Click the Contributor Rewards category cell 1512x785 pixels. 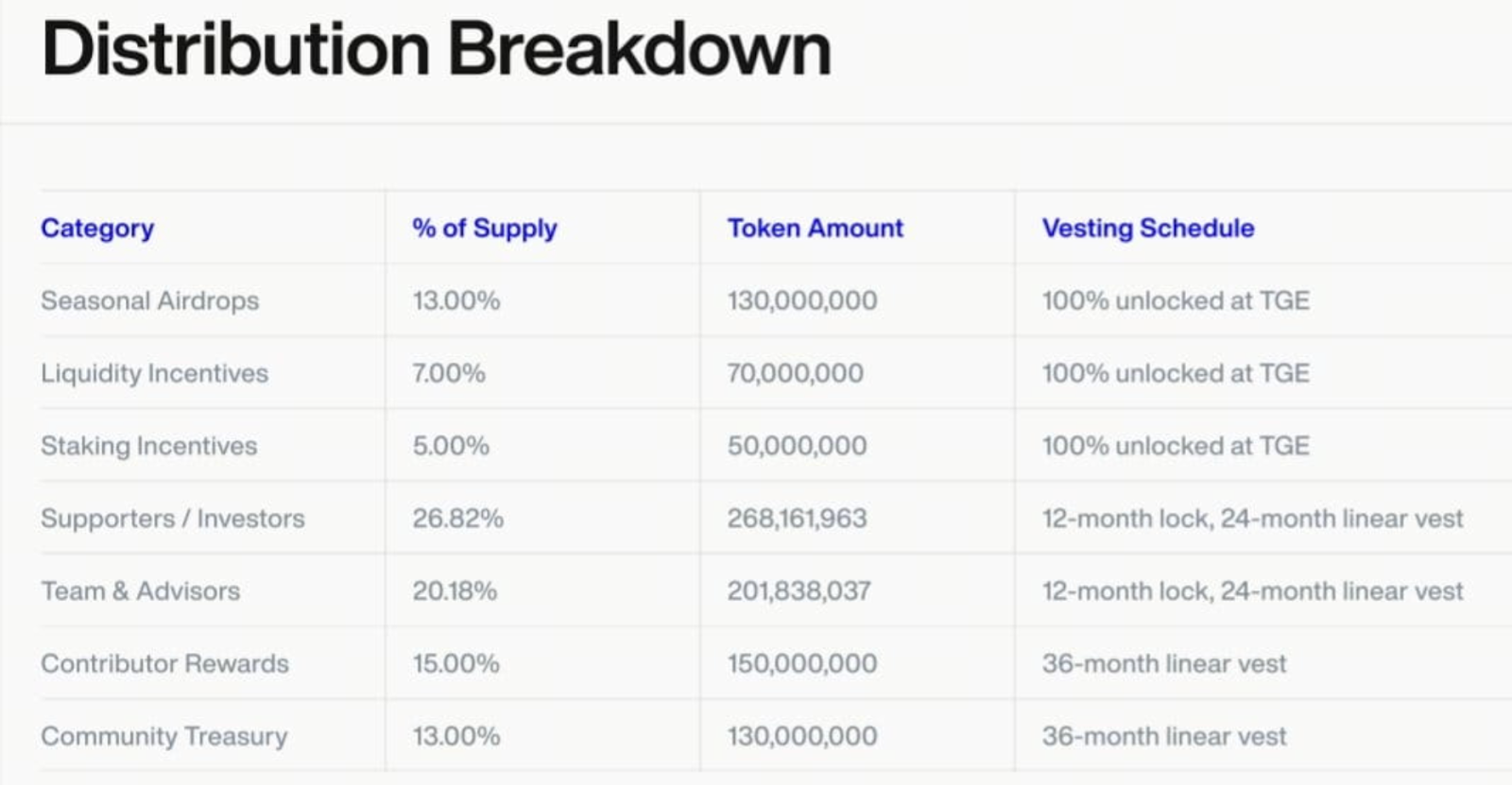pos(164,663)
